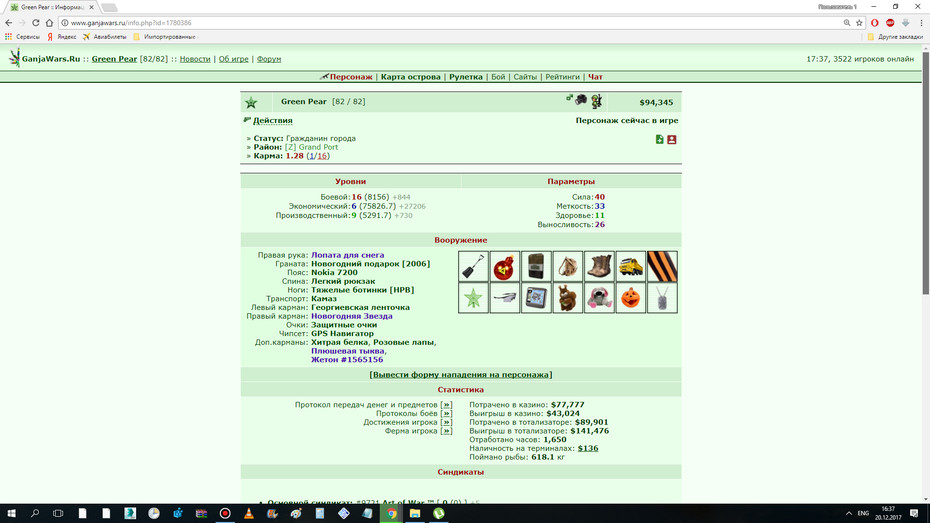
Task: Open the Персонаж menu tab
Action: point(351,77)
